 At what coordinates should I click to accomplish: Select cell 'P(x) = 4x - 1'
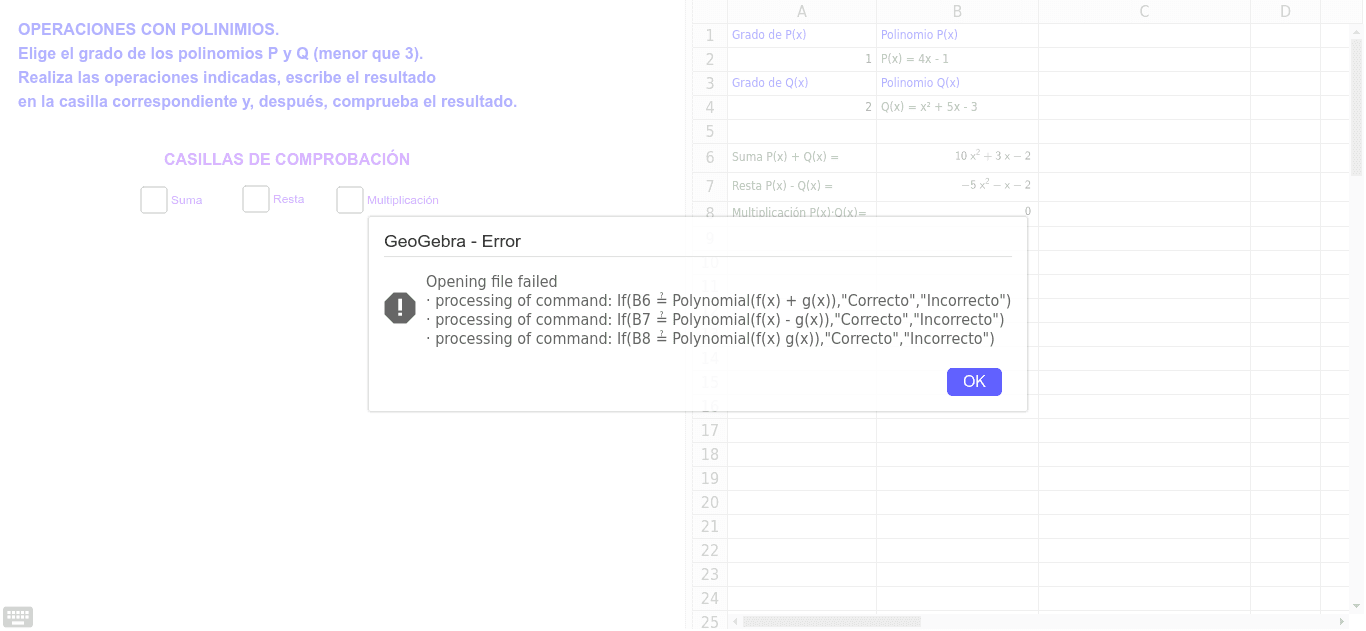tap(958, 59)
